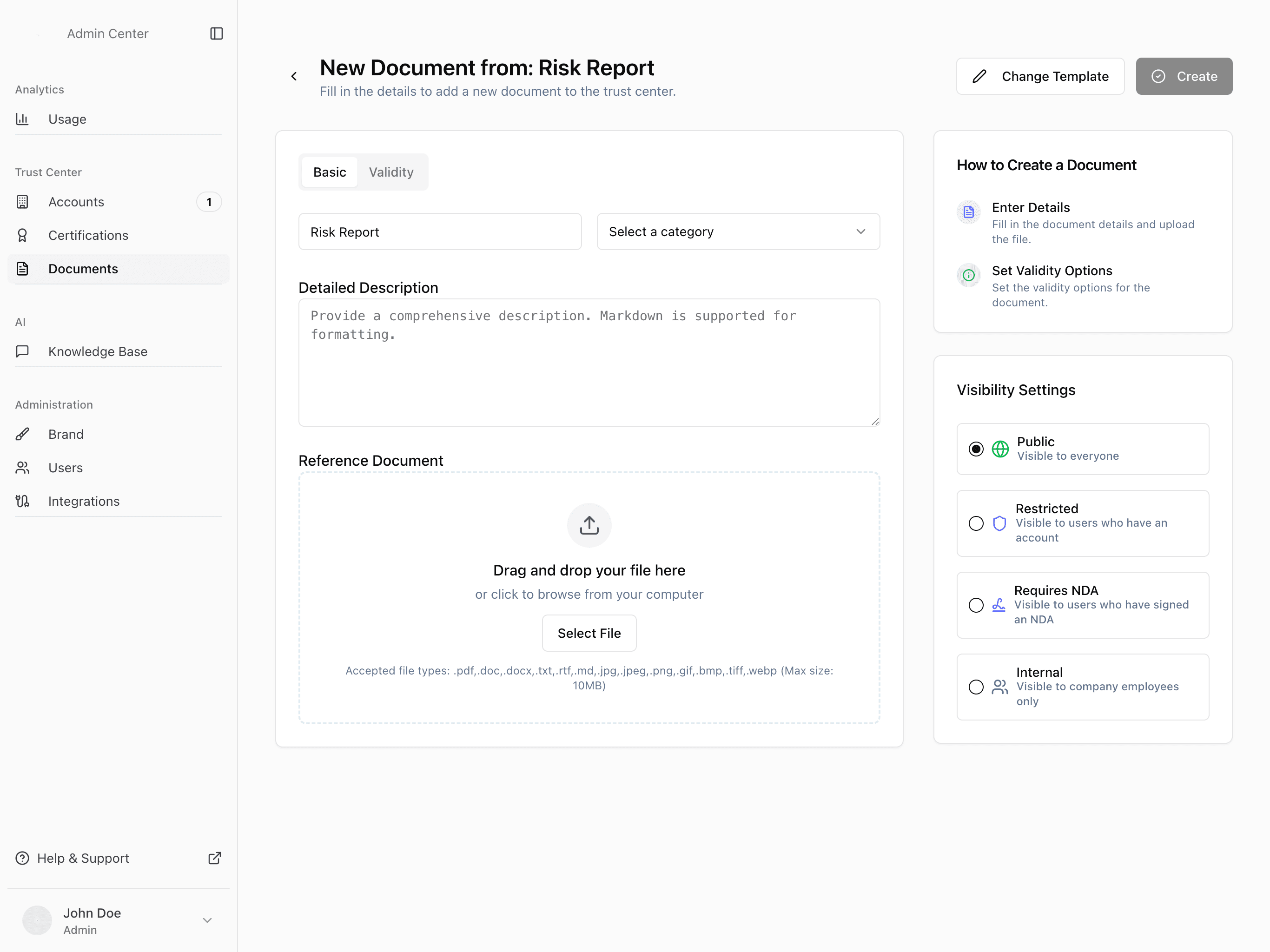
Task: Click the Knowledge Base chat icon
Action: (x=22, y=351)
